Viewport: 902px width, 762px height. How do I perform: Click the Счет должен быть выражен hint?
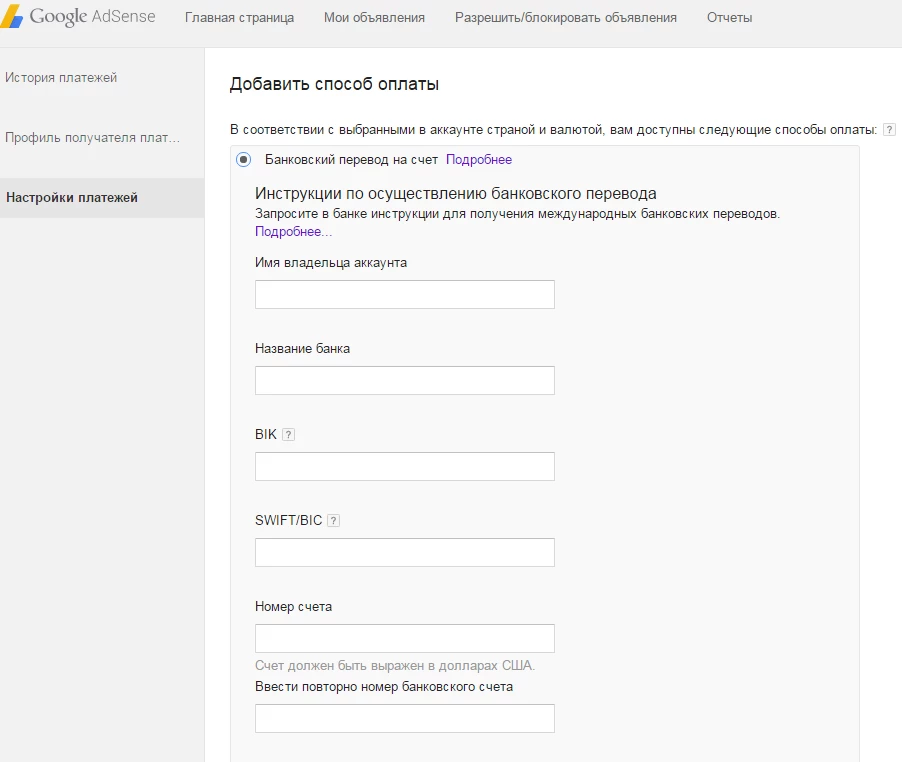[395, 665]
